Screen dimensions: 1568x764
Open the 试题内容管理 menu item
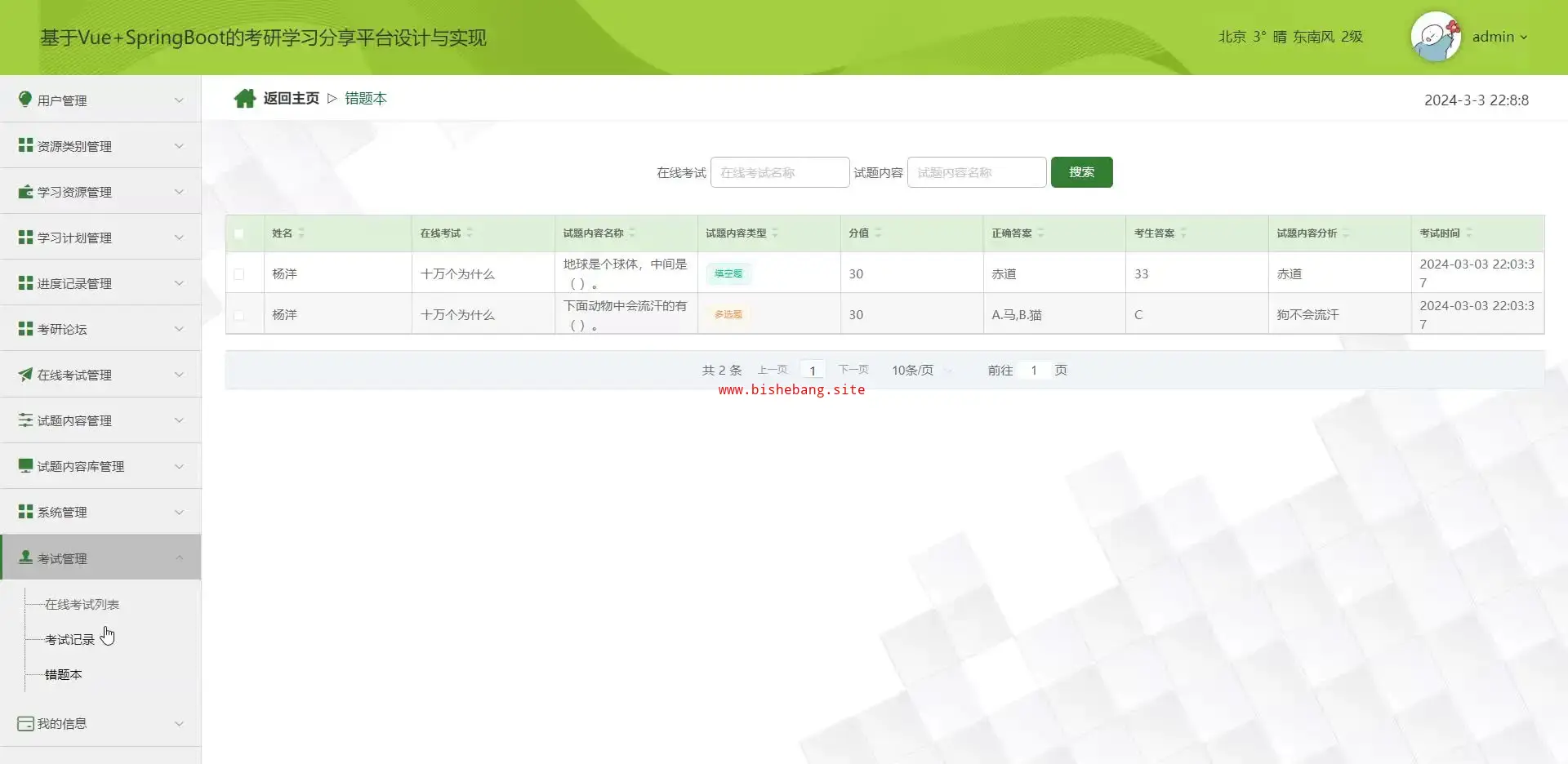pos(100,420)
